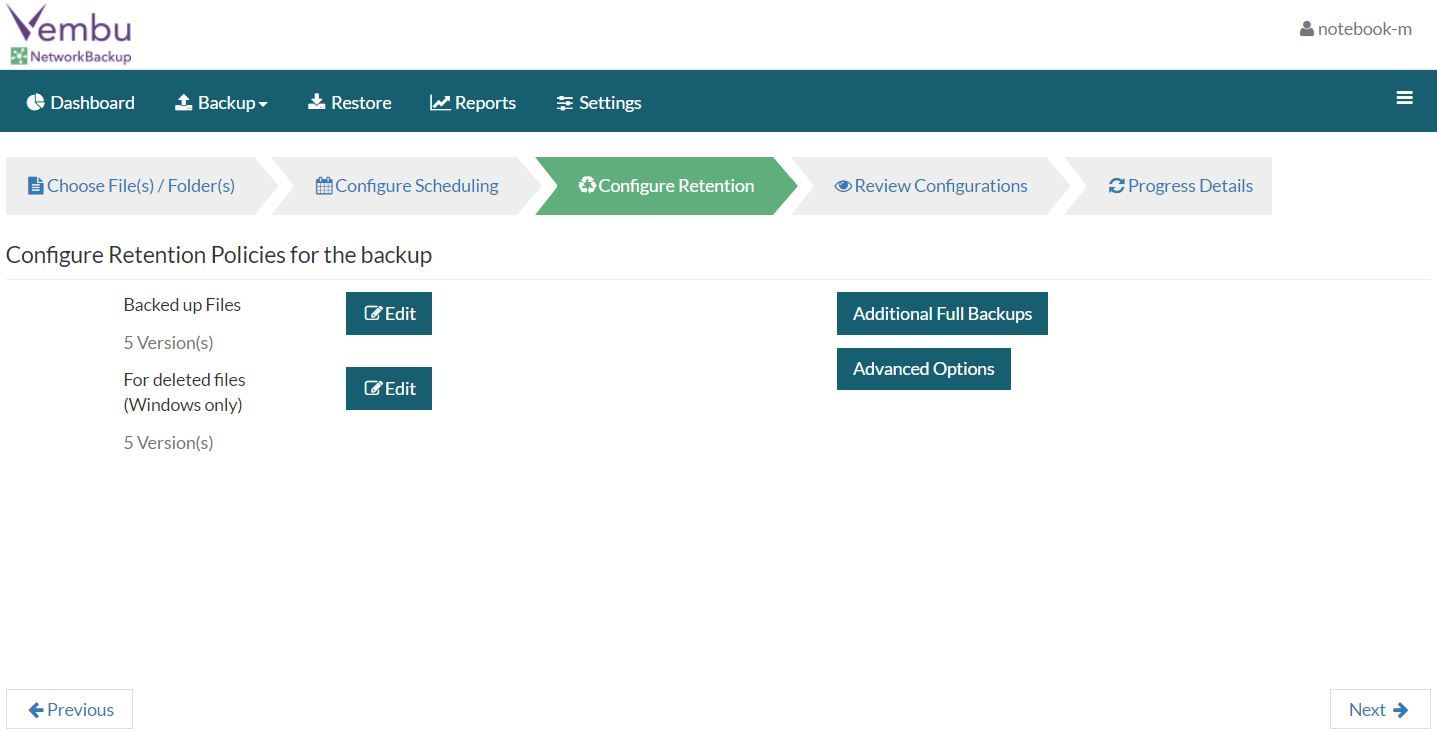The image size is (1437, 732).
Task: Click the notebook-m user icon
Action: click(1306, 28)
